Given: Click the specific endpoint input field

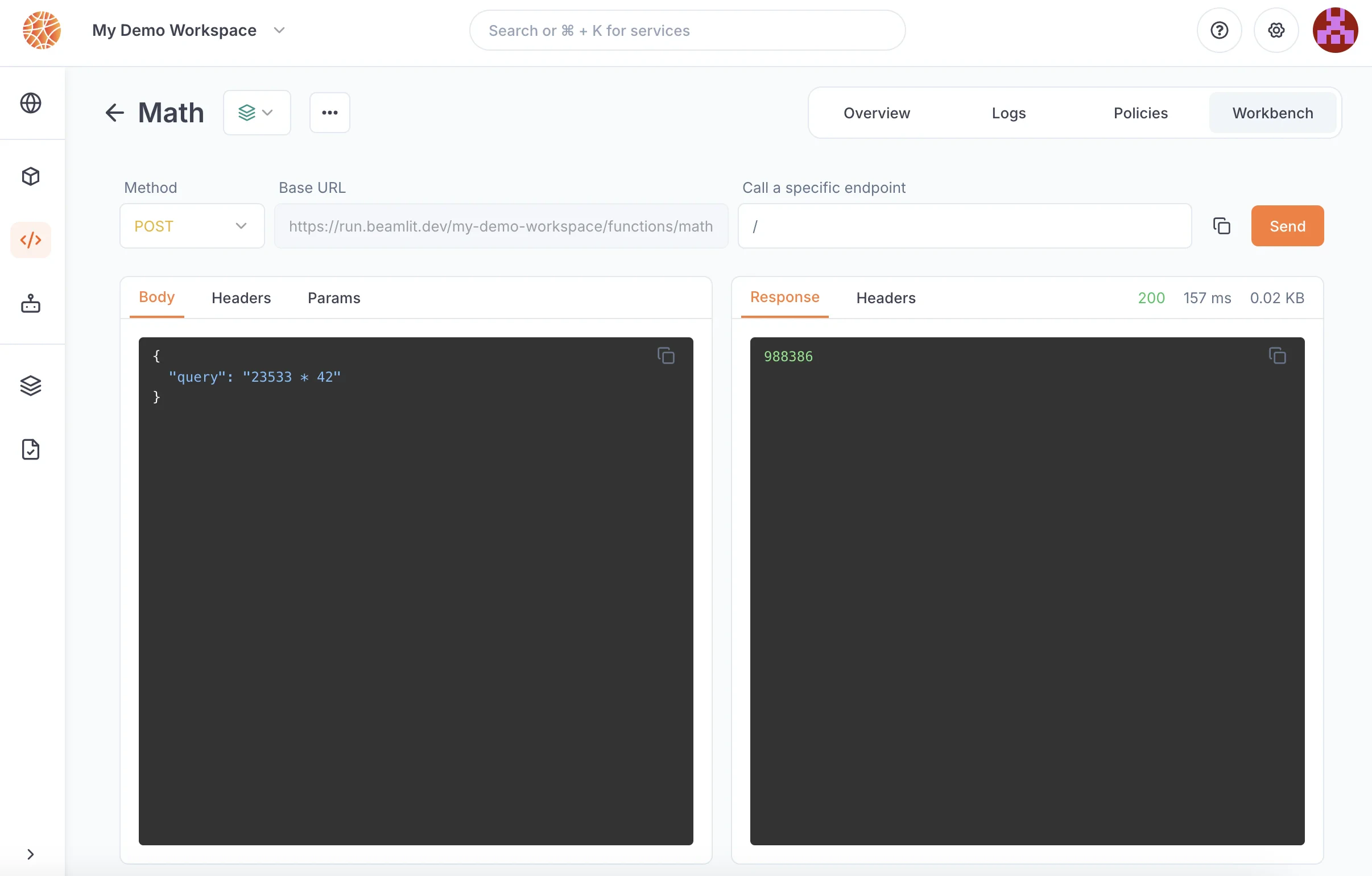Looking at the screenshot, I should pos(964,226).
